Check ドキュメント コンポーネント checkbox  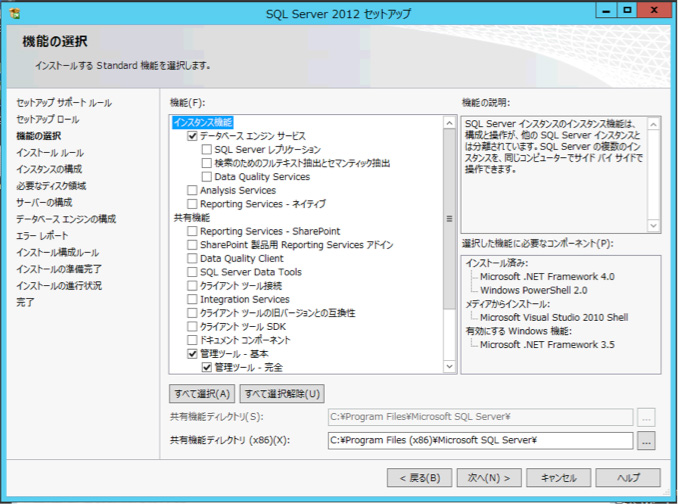point(192,340)
